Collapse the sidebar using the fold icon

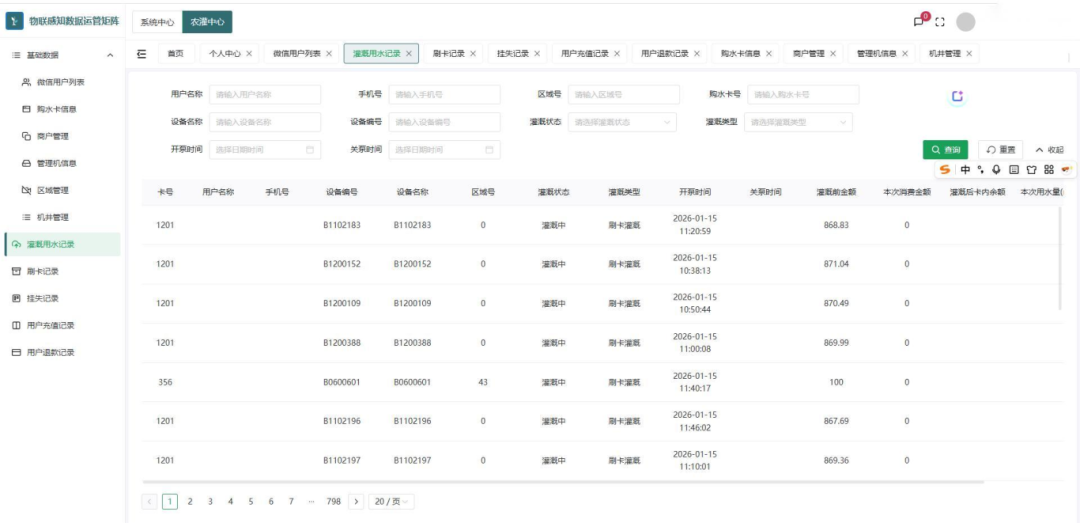pyautogui.click(x=141, y=53)
